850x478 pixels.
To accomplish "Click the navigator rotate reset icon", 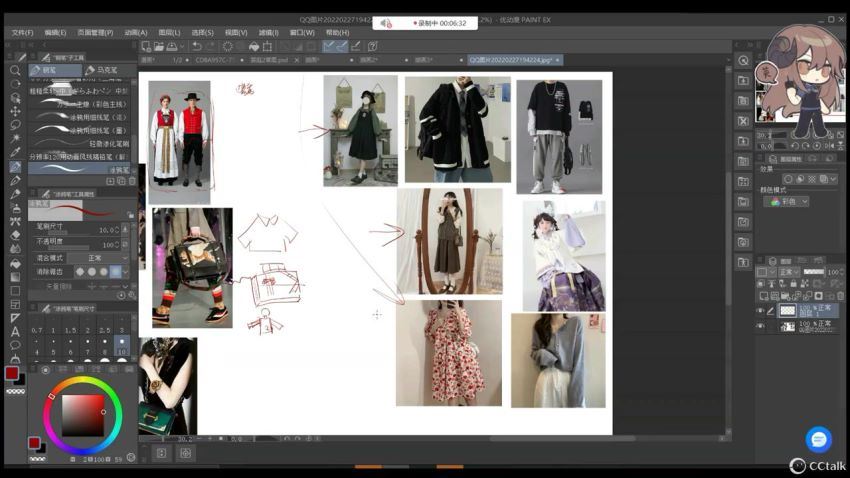I will (817, 146).
